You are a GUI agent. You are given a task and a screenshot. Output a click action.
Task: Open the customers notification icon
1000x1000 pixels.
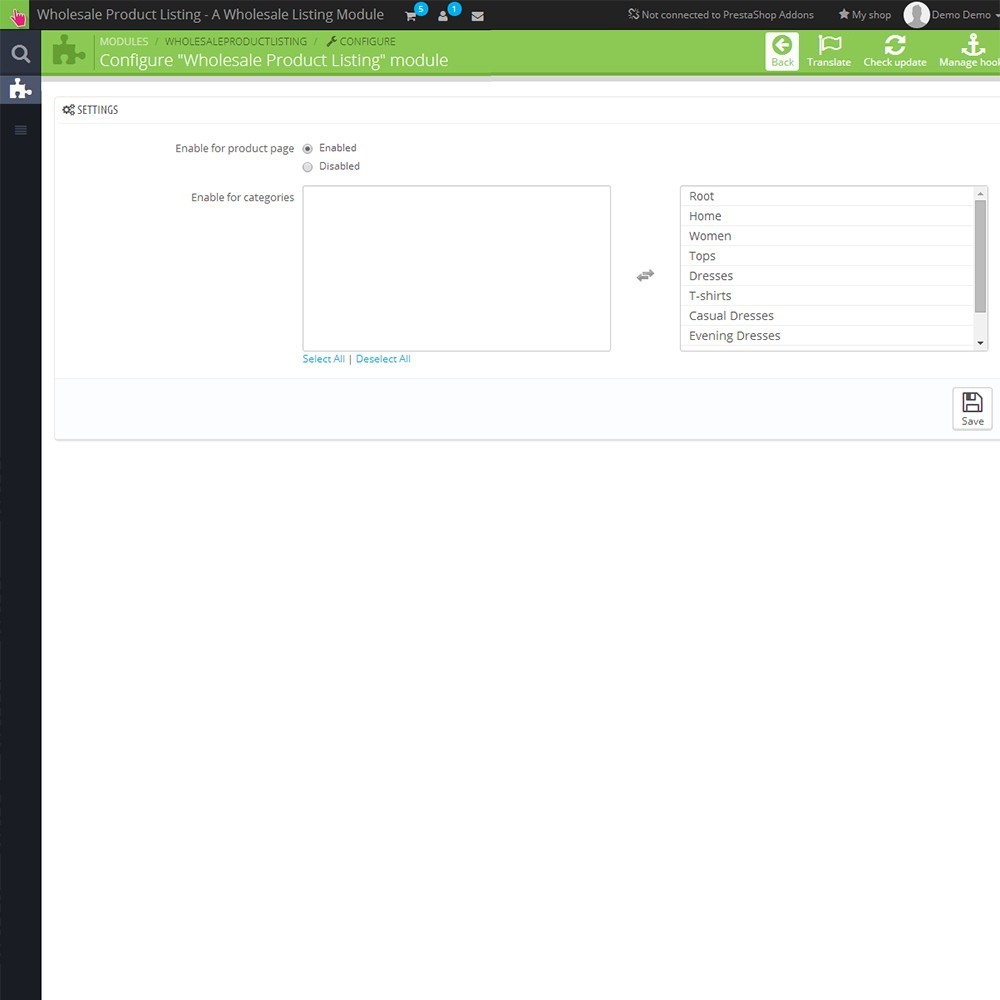443,16
